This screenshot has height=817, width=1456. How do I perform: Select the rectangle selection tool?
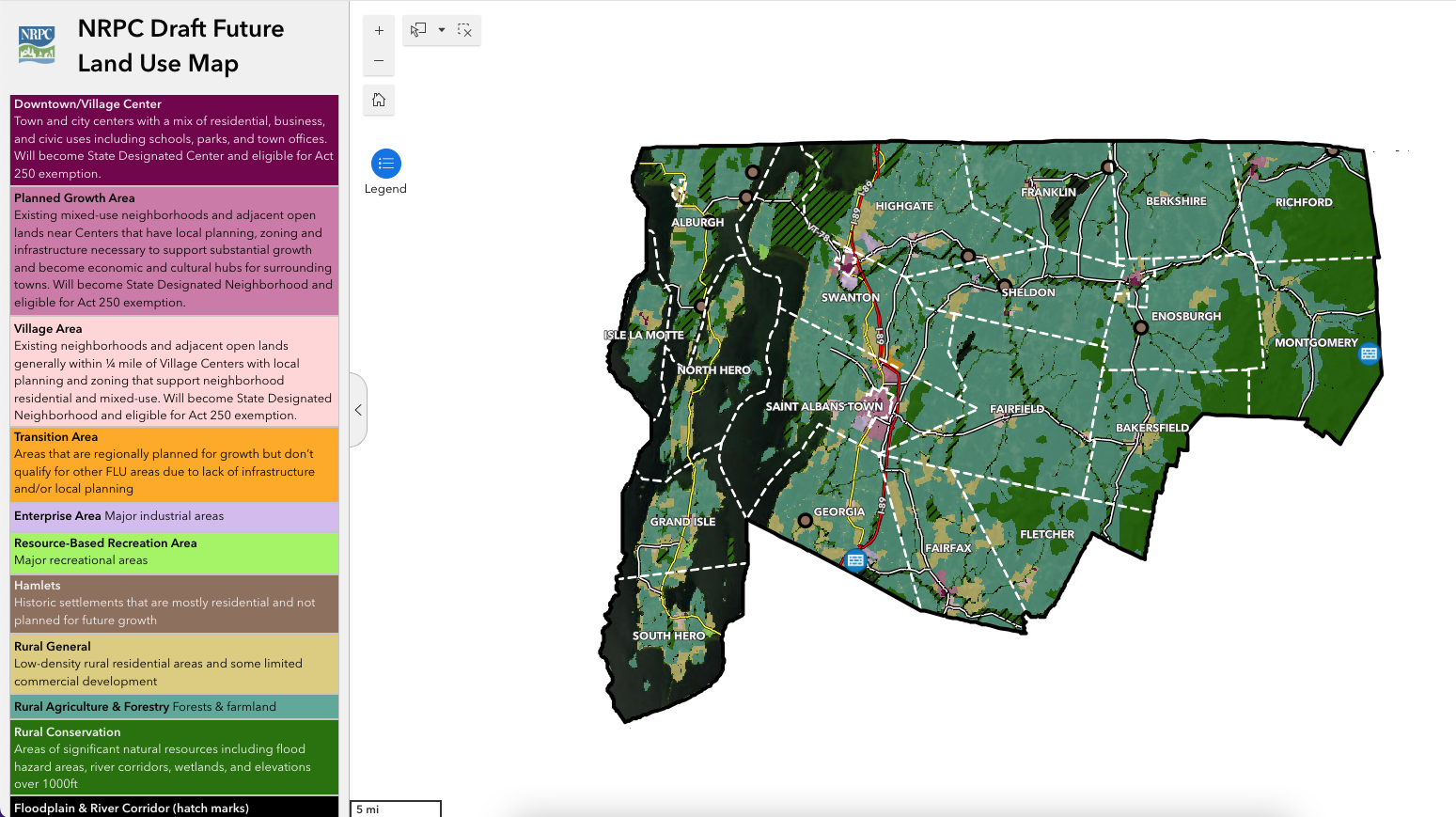click(x=416, y=30)
